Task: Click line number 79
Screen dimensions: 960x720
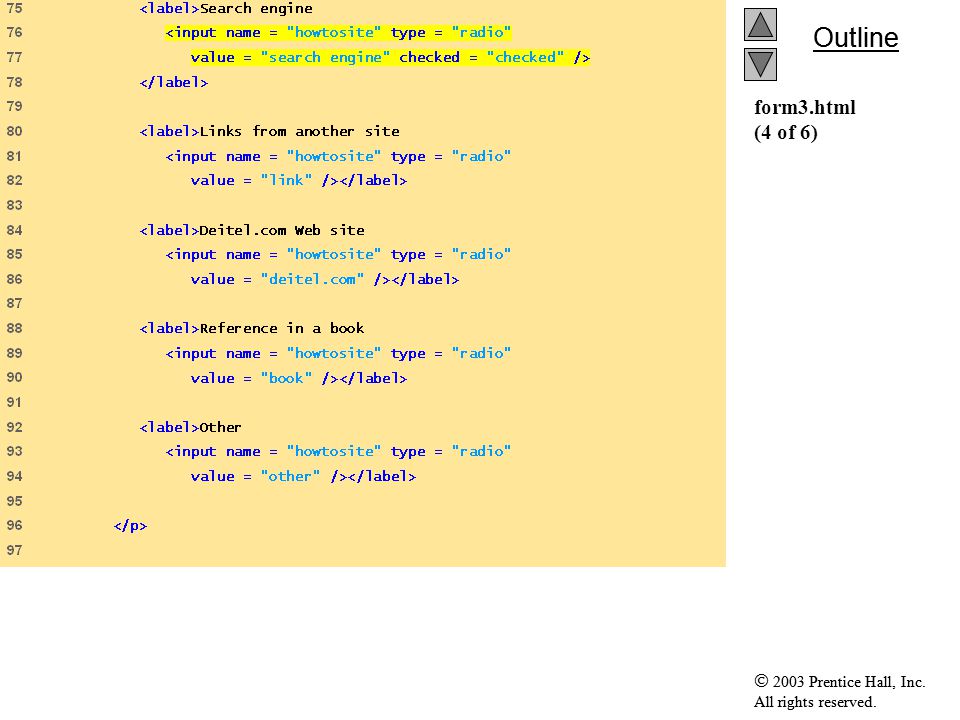Action: click(x=14, y=107)
